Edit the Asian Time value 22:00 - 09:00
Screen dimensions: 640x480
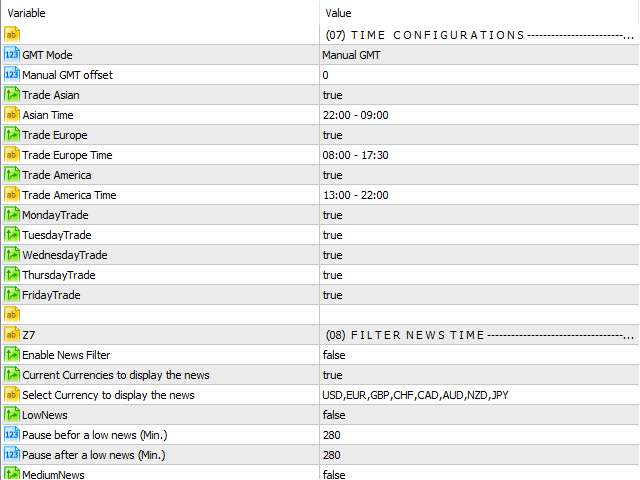coord(479,115)
